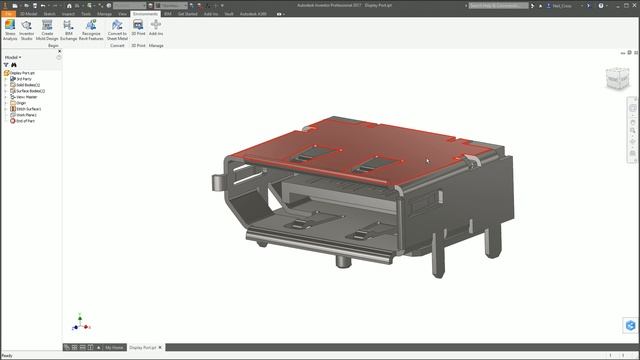Open BIM Exchange environment
Screen dimensions: 640x360
point(68,30)
